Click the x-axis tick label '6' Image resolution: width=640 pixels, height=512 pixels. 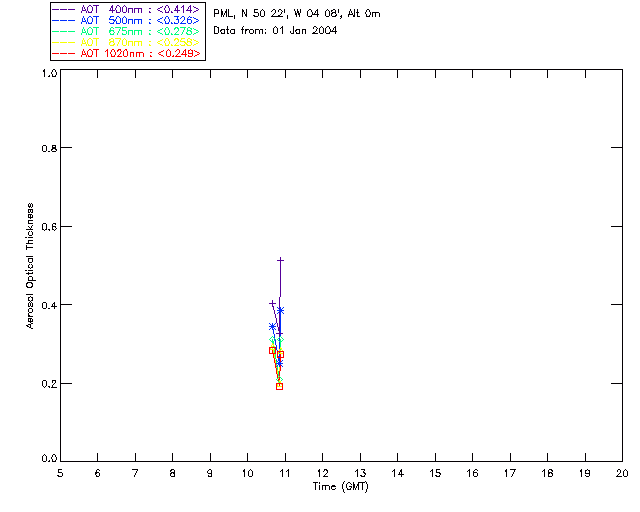coord(98,473)
